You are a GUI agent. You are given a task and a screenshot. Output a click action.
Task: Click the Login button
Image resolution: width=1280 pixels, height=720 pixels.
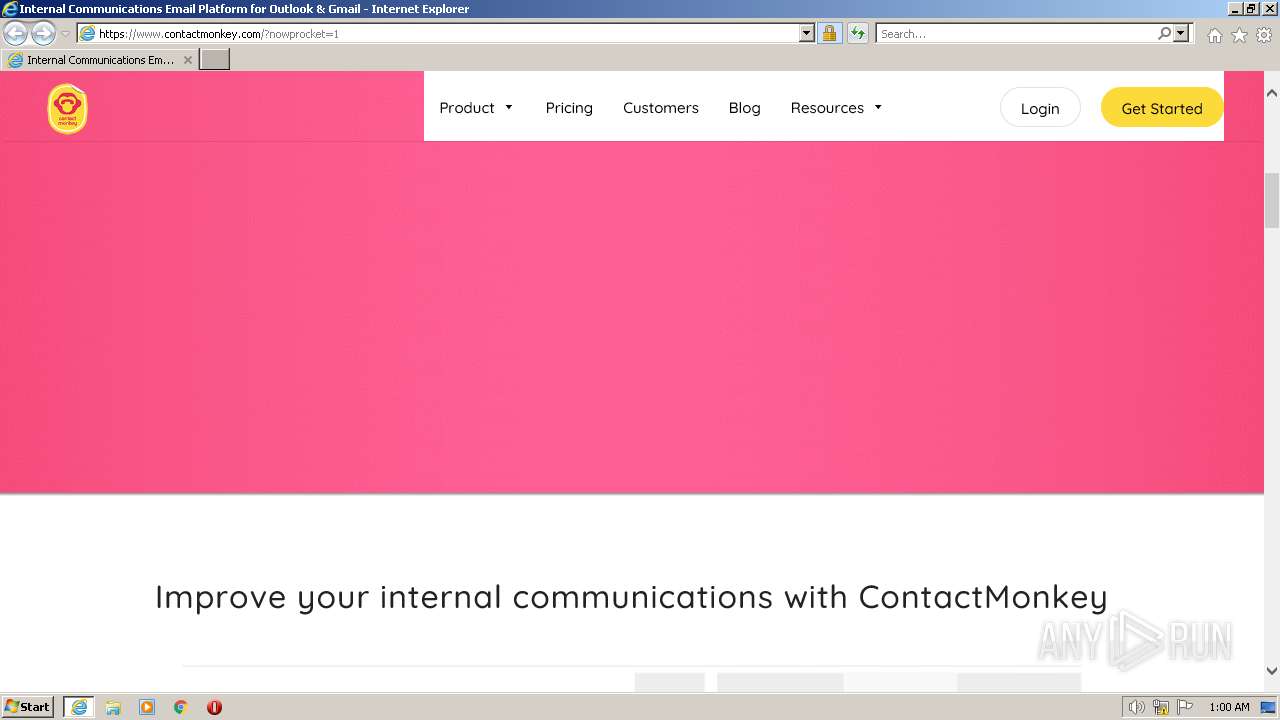(1040, 108)
